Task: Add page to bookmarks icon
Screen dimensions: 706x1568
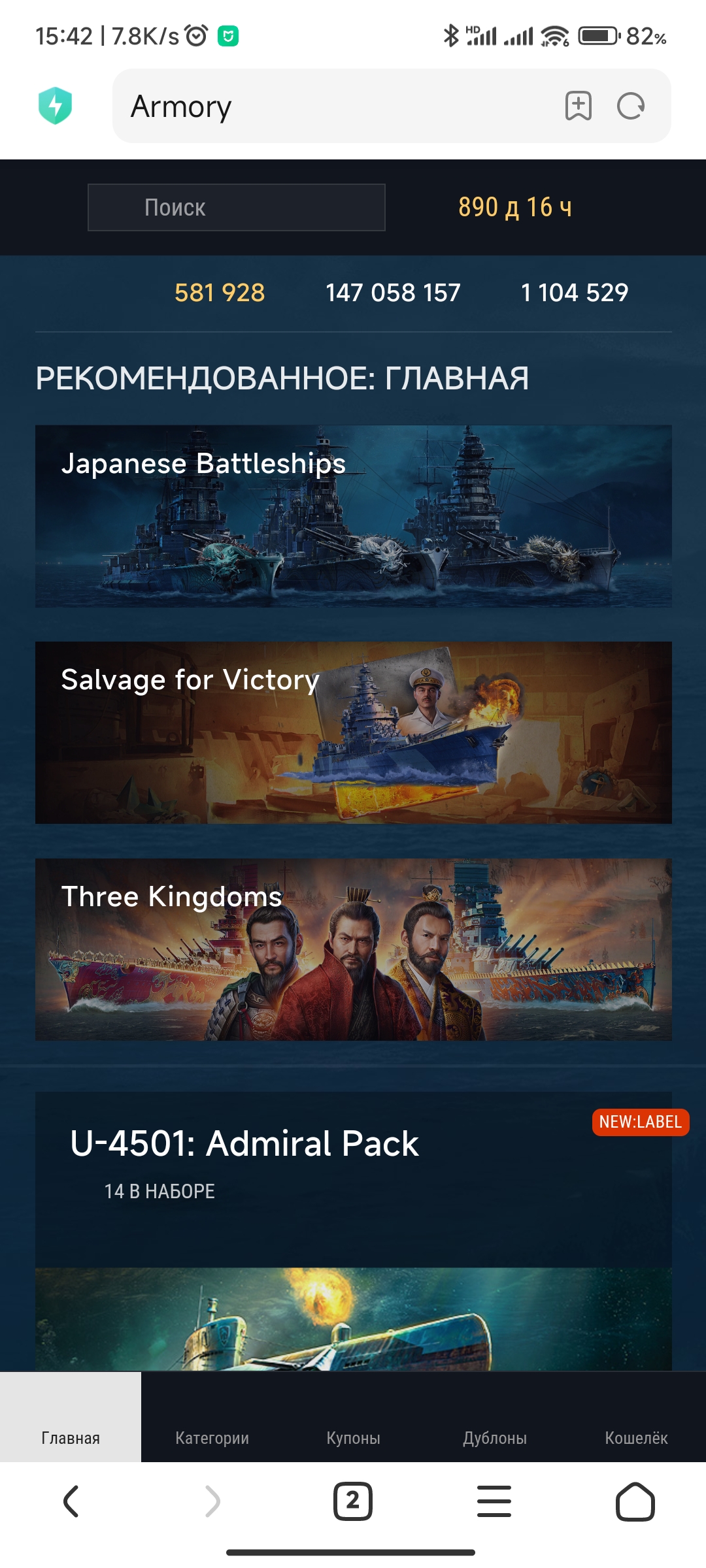Action: click(x=578, y=106)
